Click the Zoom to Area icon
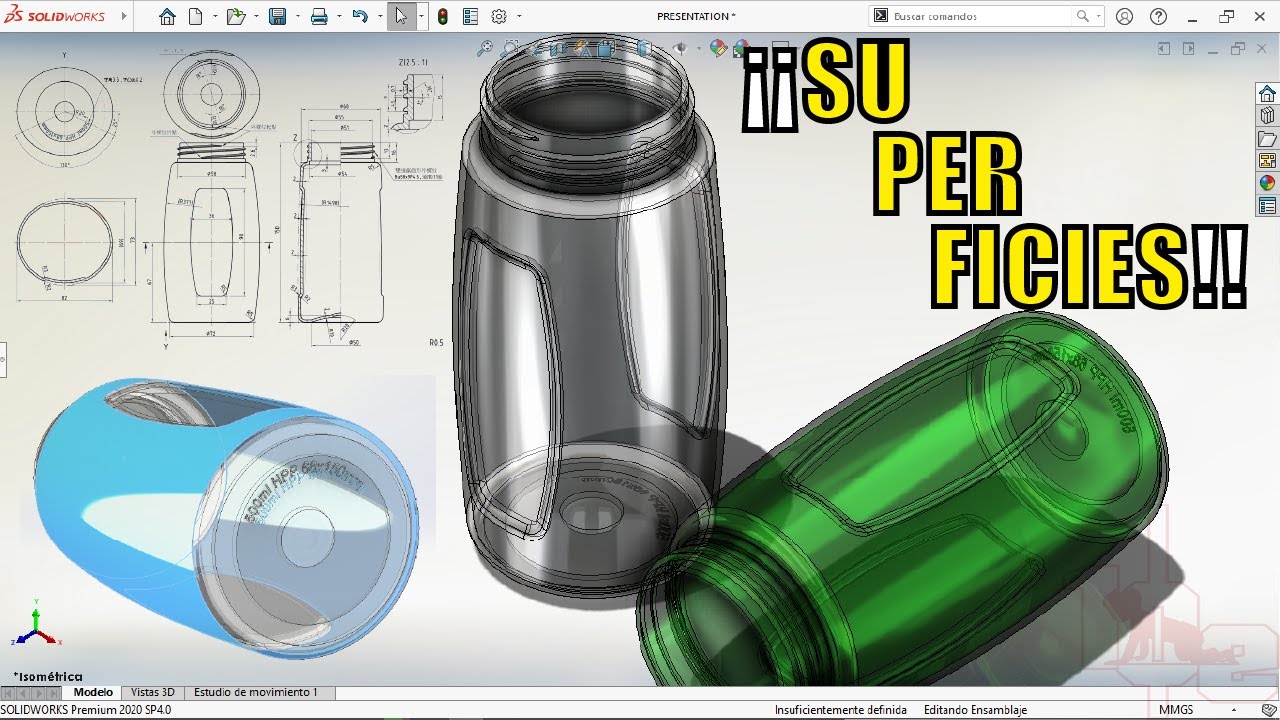 [x=510, y=47]
